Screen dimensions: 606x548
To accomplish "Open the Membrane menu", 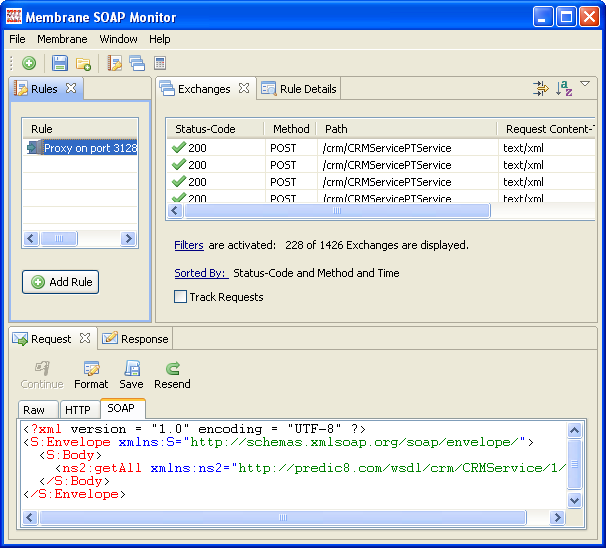I will point(62,39).
